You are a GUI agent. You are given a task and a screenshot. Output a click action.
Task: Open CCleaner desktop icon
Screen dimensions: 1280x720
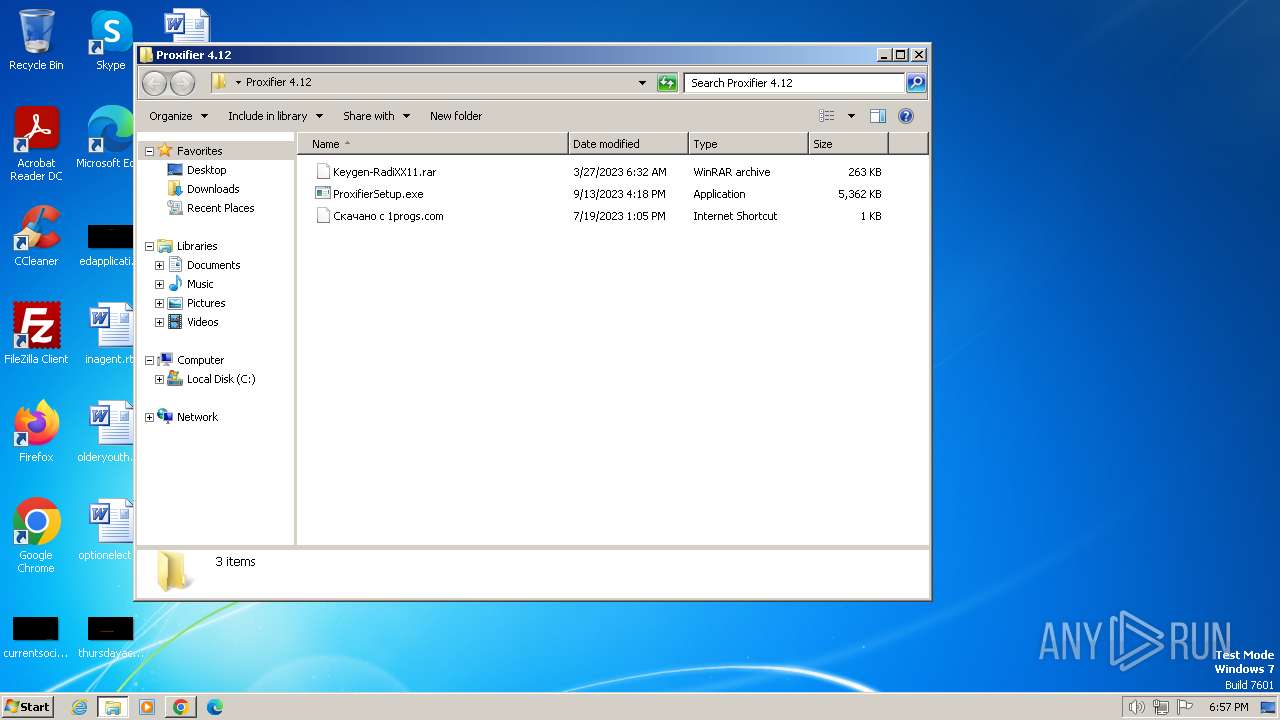36,236
